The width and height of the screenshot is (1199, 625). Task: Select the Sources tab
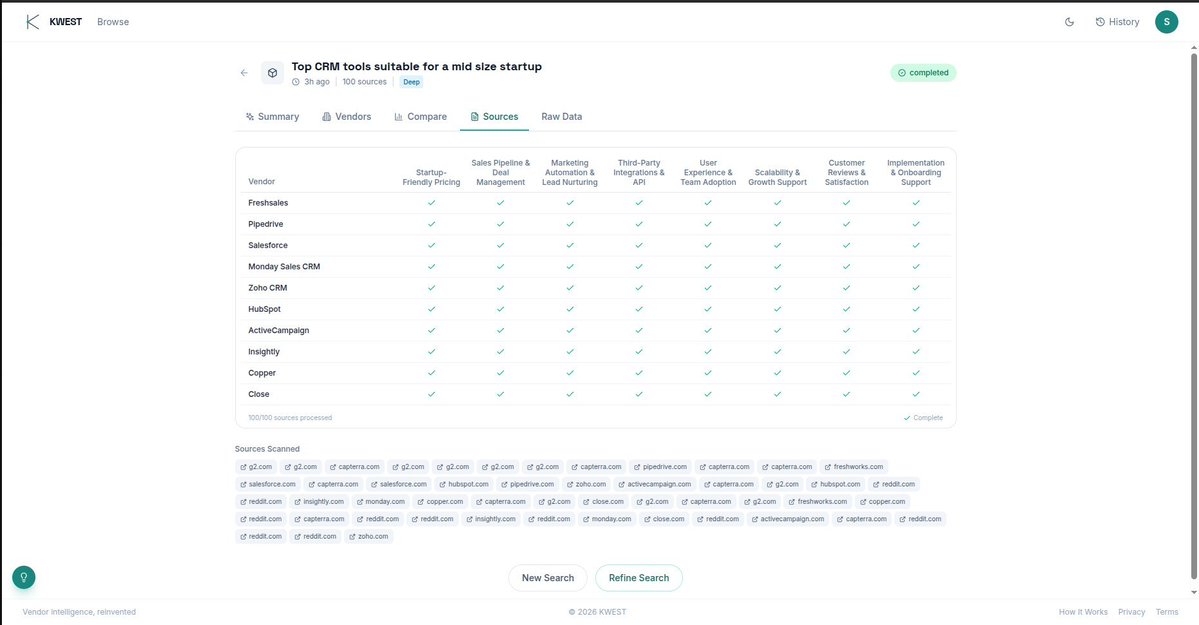pyautogui.click(x=494, y=117)
